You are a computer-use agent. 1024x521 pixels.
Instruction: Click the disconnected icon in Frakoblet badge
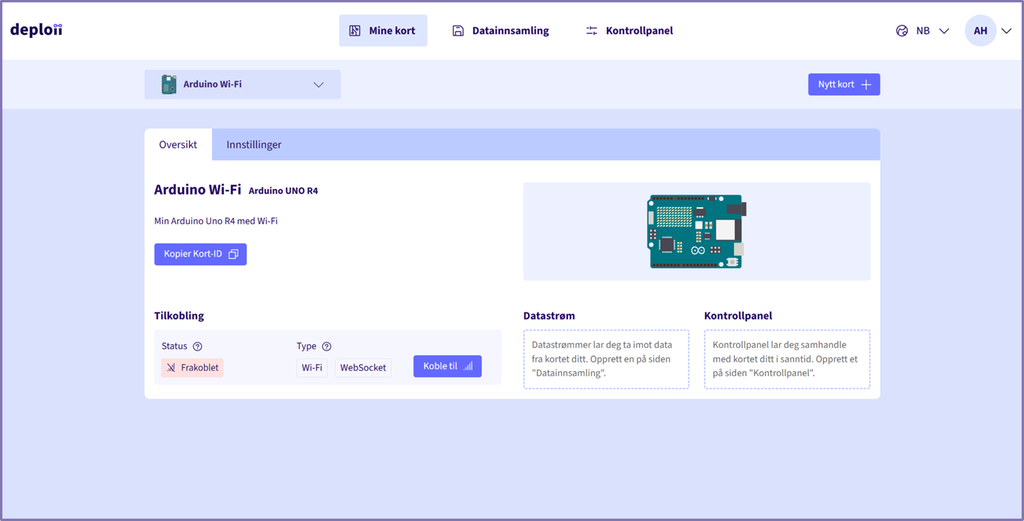tap(171, 368)
